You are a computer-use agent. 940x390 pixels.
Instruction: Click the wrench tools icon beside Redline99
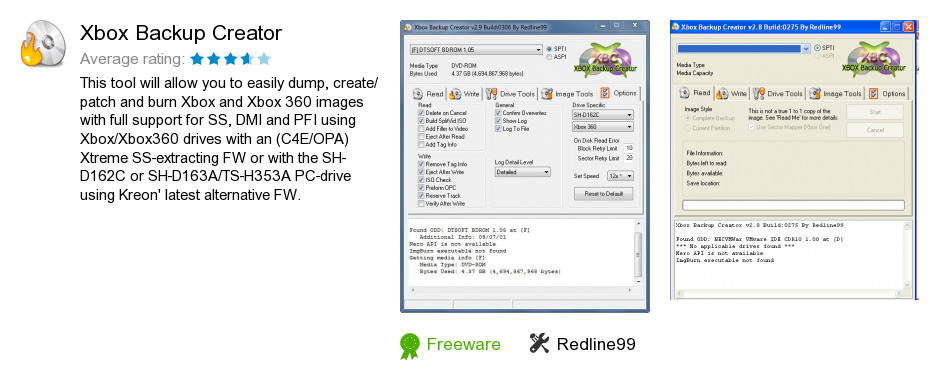(539, 343)
